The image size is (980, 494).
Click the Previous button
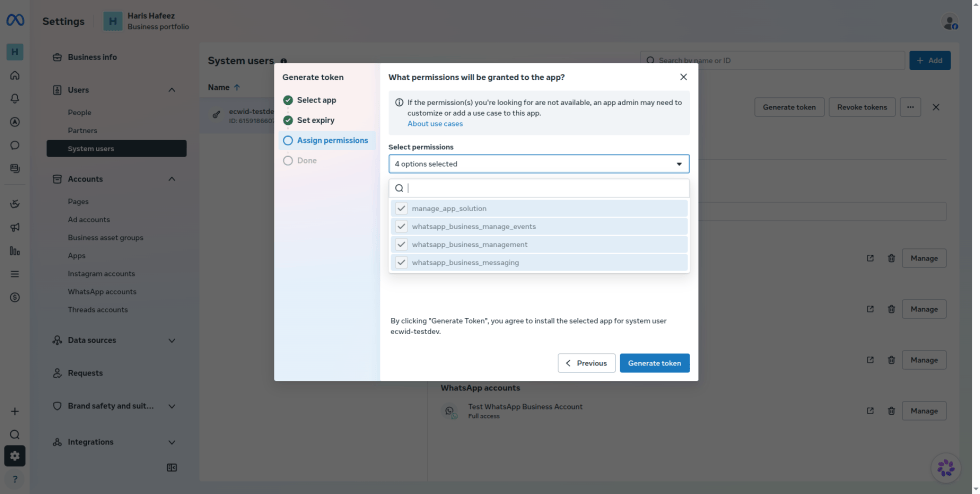(586, 363)
